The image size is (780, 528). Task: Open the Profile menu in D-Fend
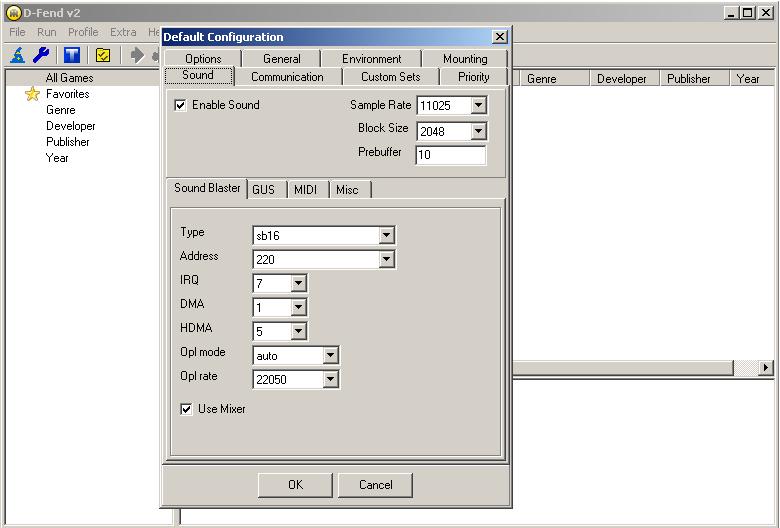click(x=83, y=32)
